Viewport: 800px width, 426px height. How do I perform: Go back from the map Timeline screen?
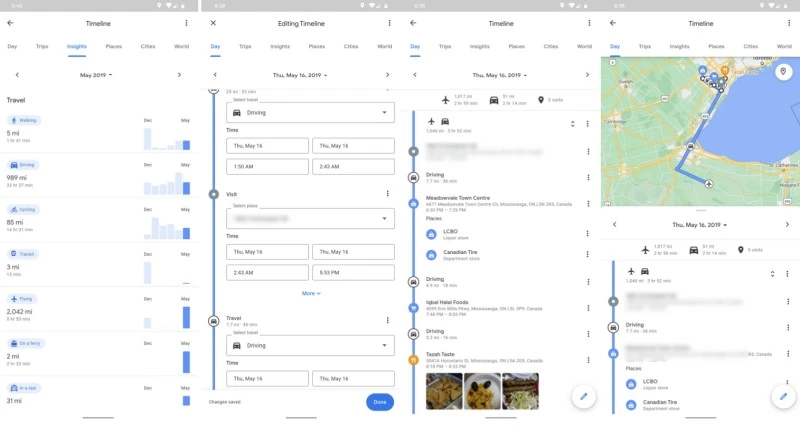tap(613, 23)
